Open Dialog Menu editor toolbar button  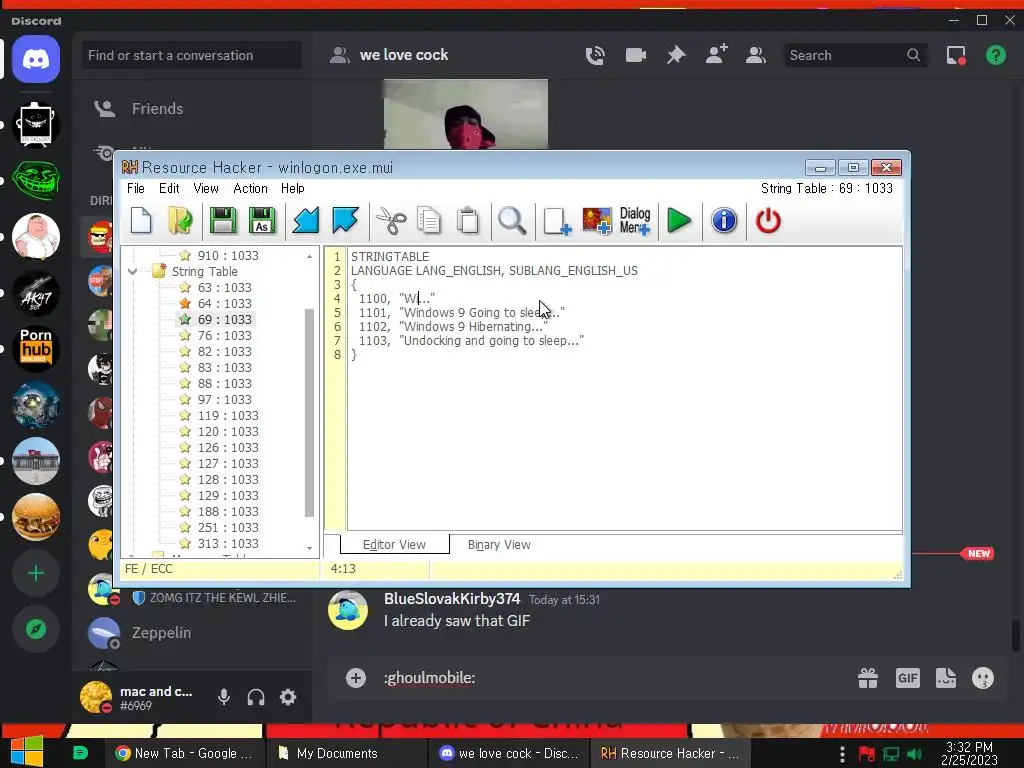click(x=635, y=221)
